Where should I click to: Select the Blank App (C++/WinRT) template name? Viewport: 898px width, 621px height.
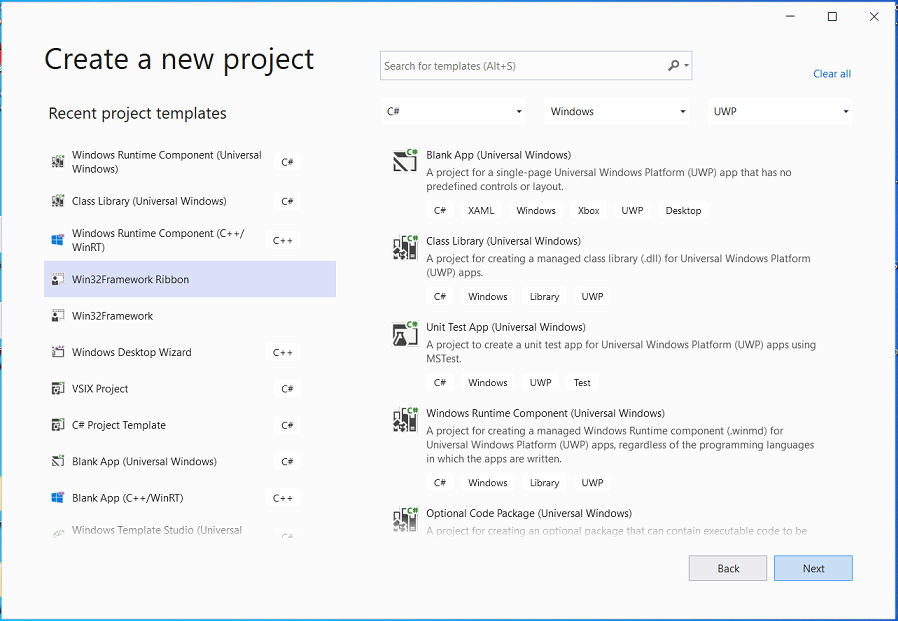(x=128, y=498)
